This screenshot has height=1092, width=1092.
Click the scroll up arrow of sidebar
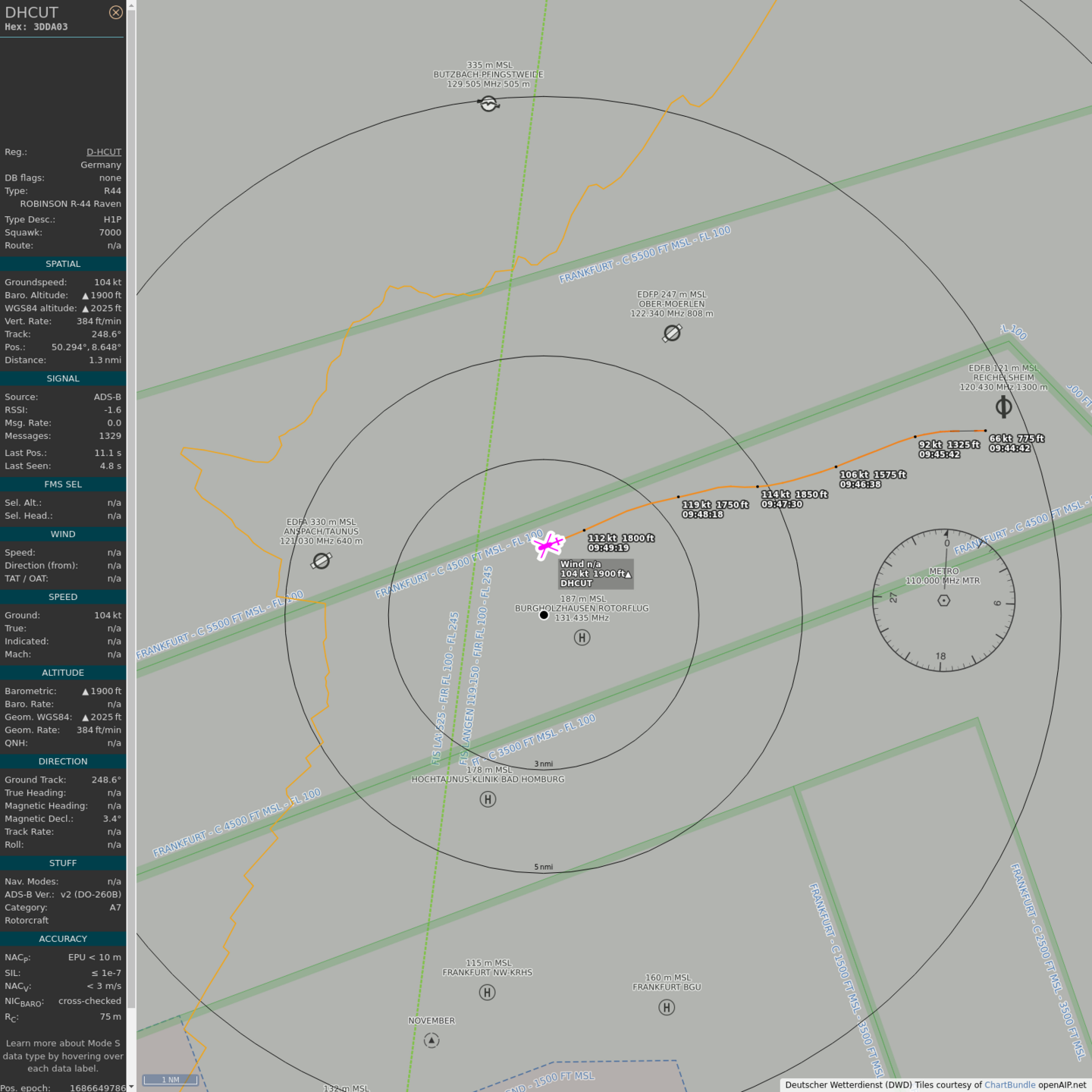coord(131,5)
